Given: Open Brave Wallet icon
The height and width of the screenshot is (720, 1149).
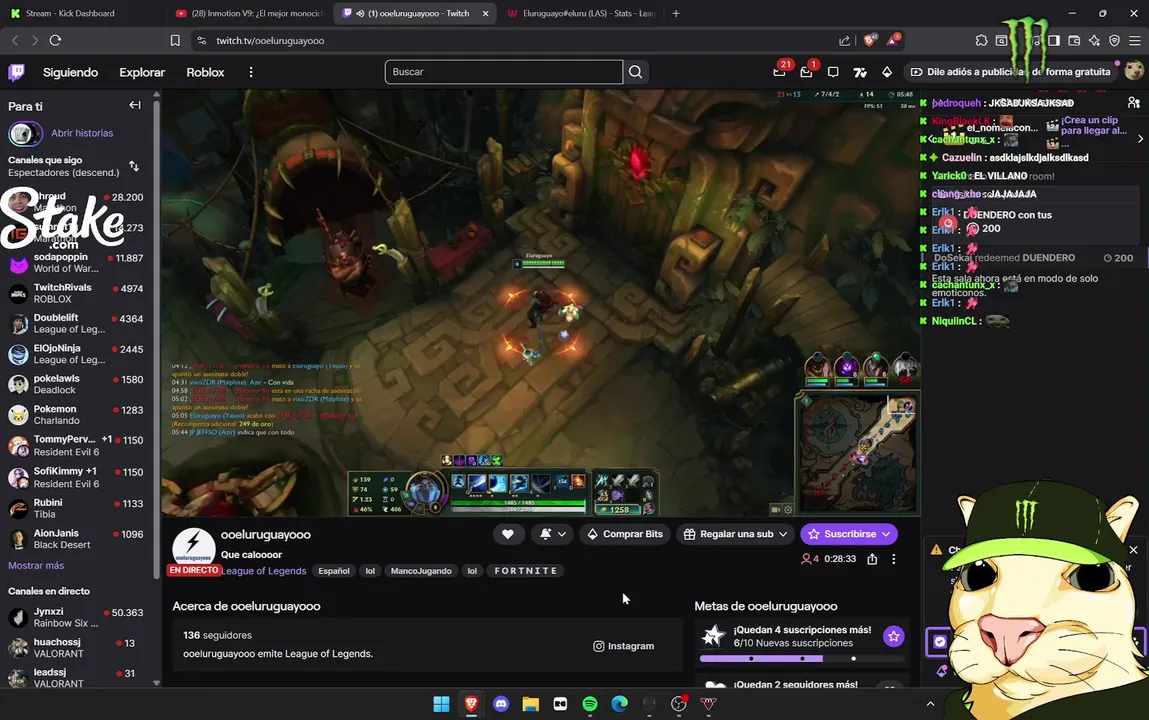Looking at the screenshot, I should (1074, 40).
